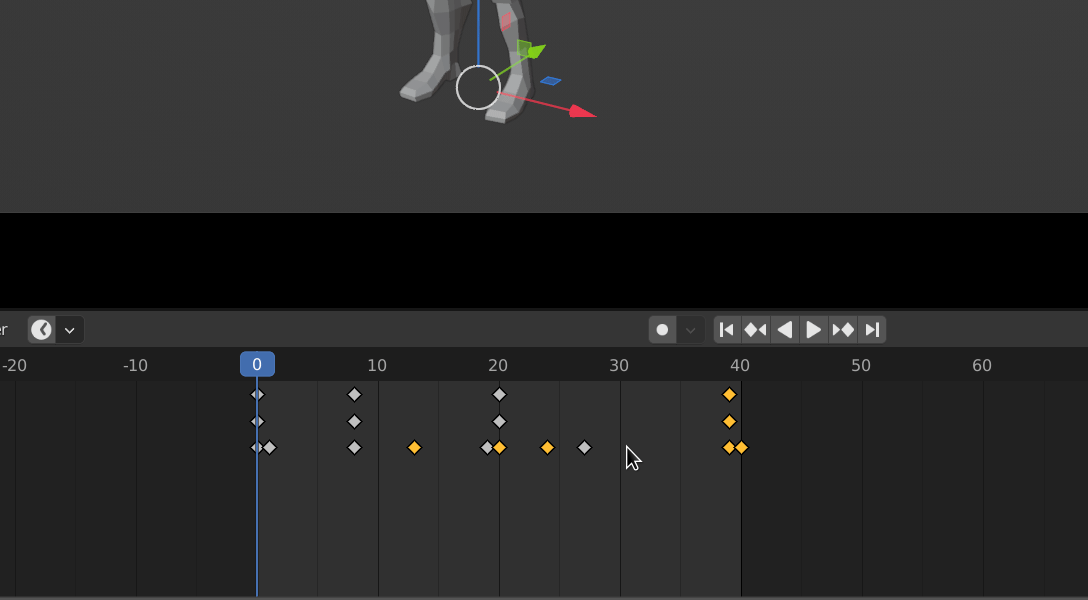
Task: Open the auto keyframing options dropdown
Action: [690, 330]
